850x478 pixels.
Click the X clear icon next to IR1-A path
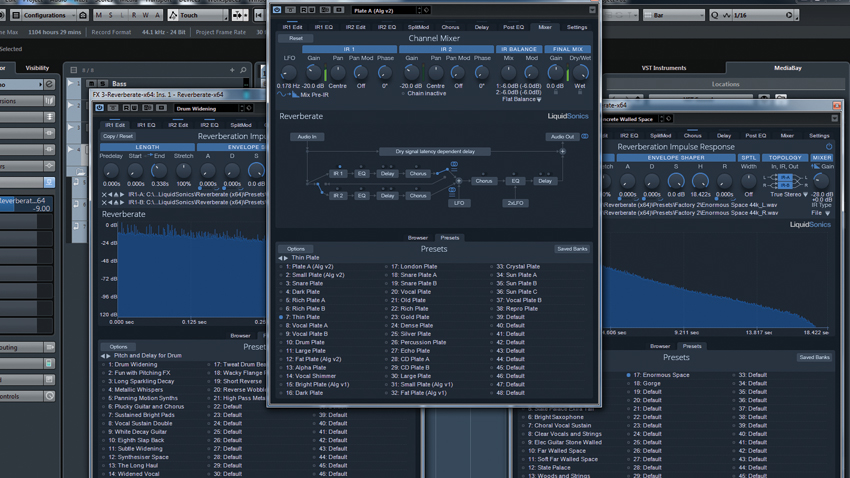click(104, 195)
